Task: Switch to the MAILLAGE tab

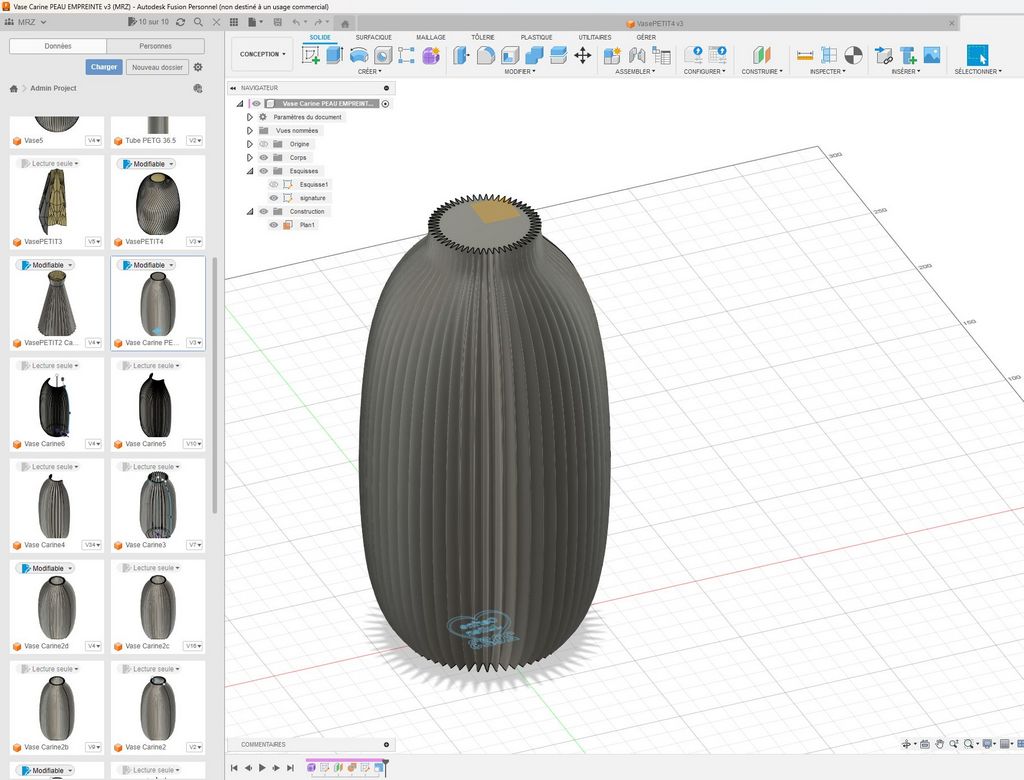Action: (431, 37)
